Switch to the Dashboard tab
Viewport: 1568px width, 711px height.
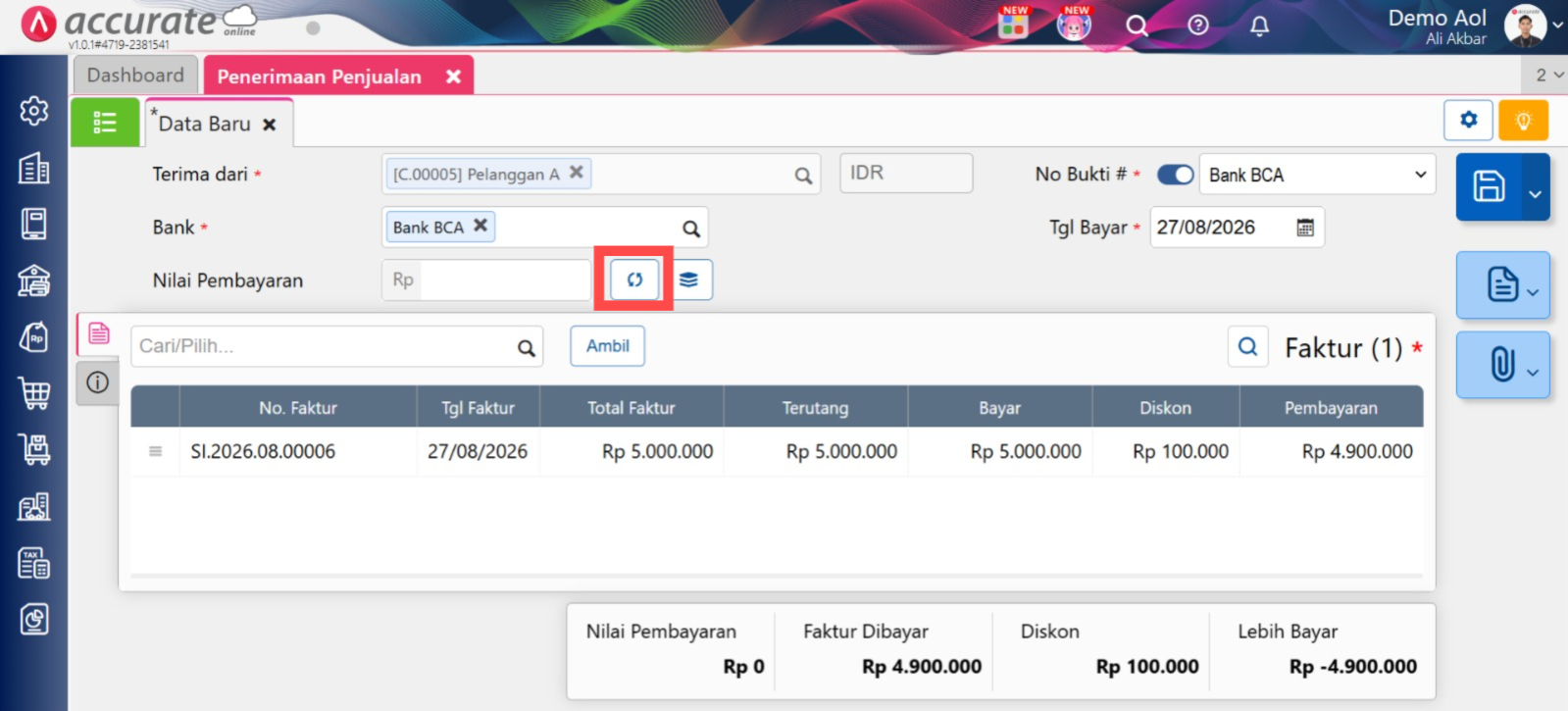[135, 76]
